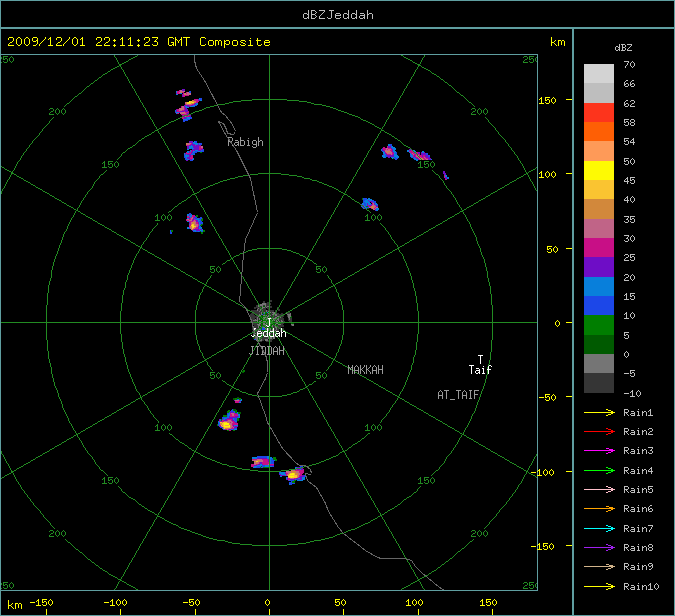Viewport: 675px width, 616px height.
Task: Click the green 5-10 dBZ color band
Action: tap(599, 325)
